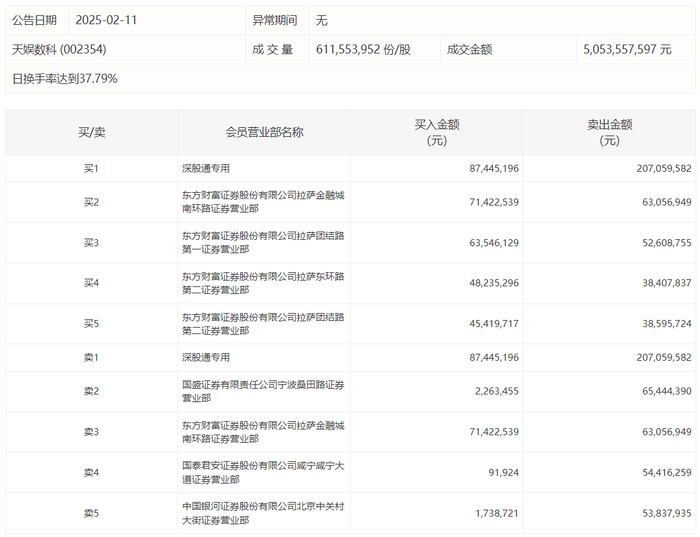
Task: Select stock name 天娱数科 (002354)
Action: point(59,49)
